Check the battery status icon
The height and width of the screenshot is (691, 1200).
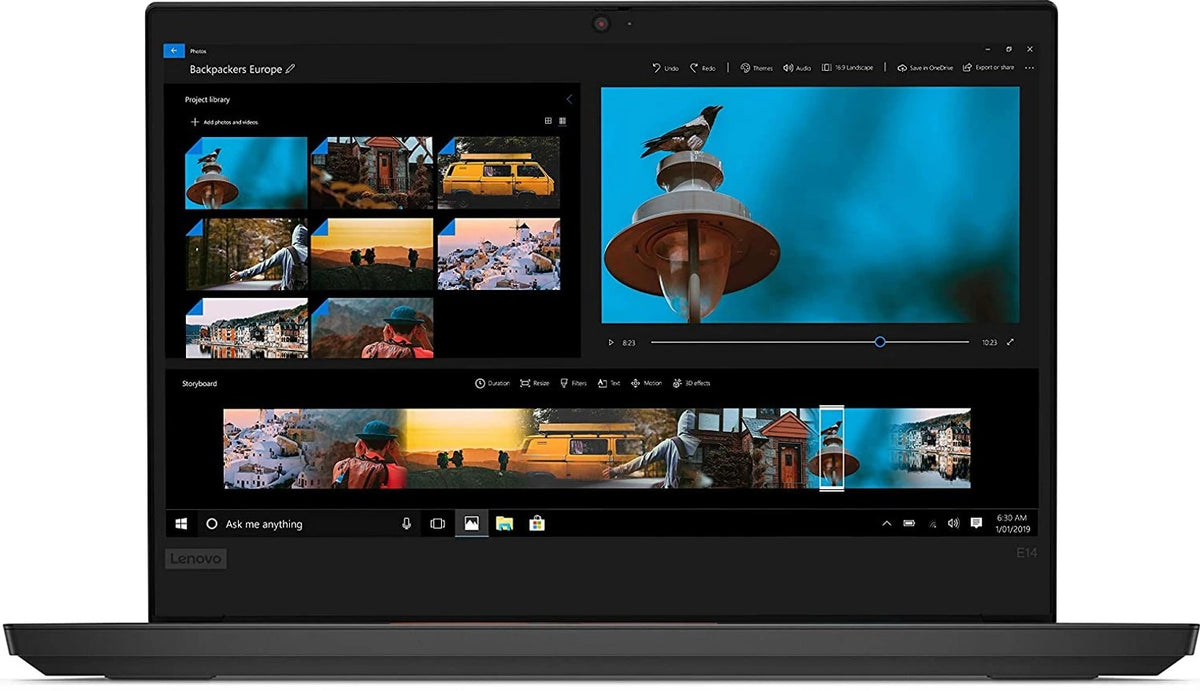pos(909,523)
